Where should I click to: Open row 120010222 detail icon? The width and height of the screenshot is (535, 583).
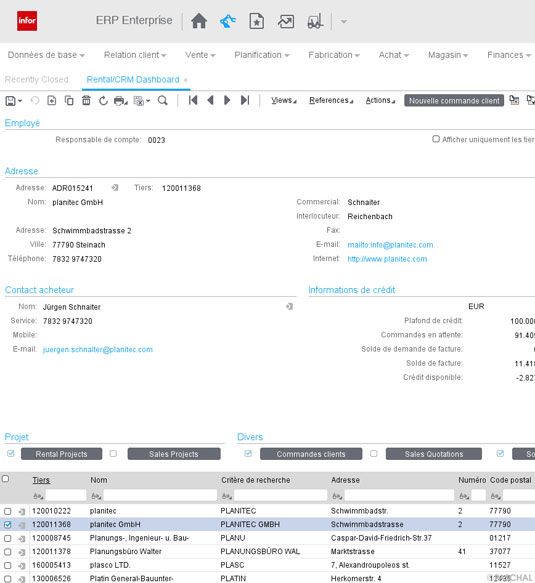point(22,512)
